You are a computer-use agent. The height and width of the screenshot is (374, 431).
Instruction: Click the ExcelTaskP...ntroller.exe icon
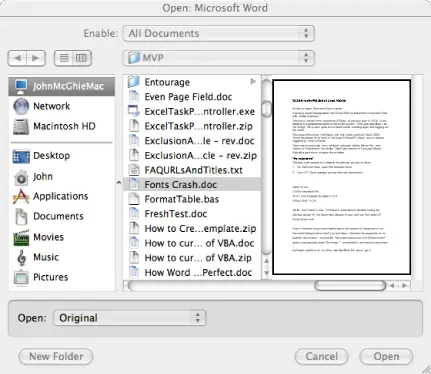click(x=134, y=111)
